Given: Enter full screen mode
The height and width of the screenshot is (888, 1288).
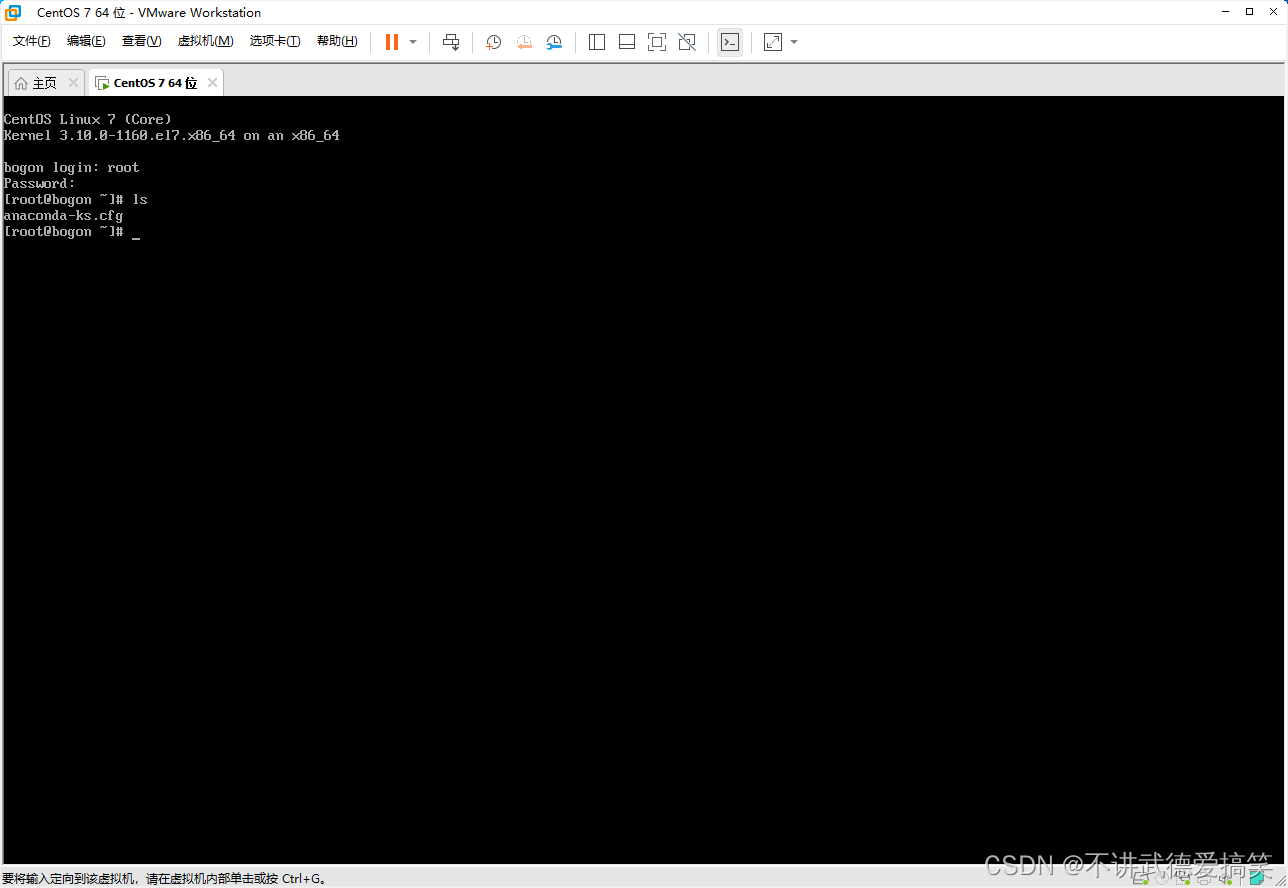Looking at the screenshot, I should pyautogui.click(x=657, y=42).
